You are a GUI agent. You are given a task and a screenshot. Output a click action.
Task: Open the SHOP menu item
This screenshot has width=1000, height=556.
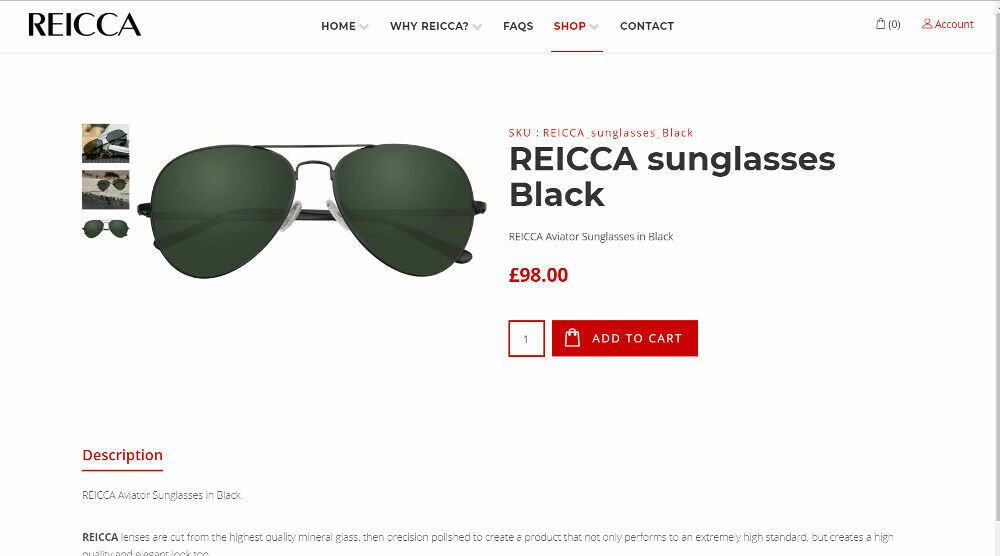570,26
